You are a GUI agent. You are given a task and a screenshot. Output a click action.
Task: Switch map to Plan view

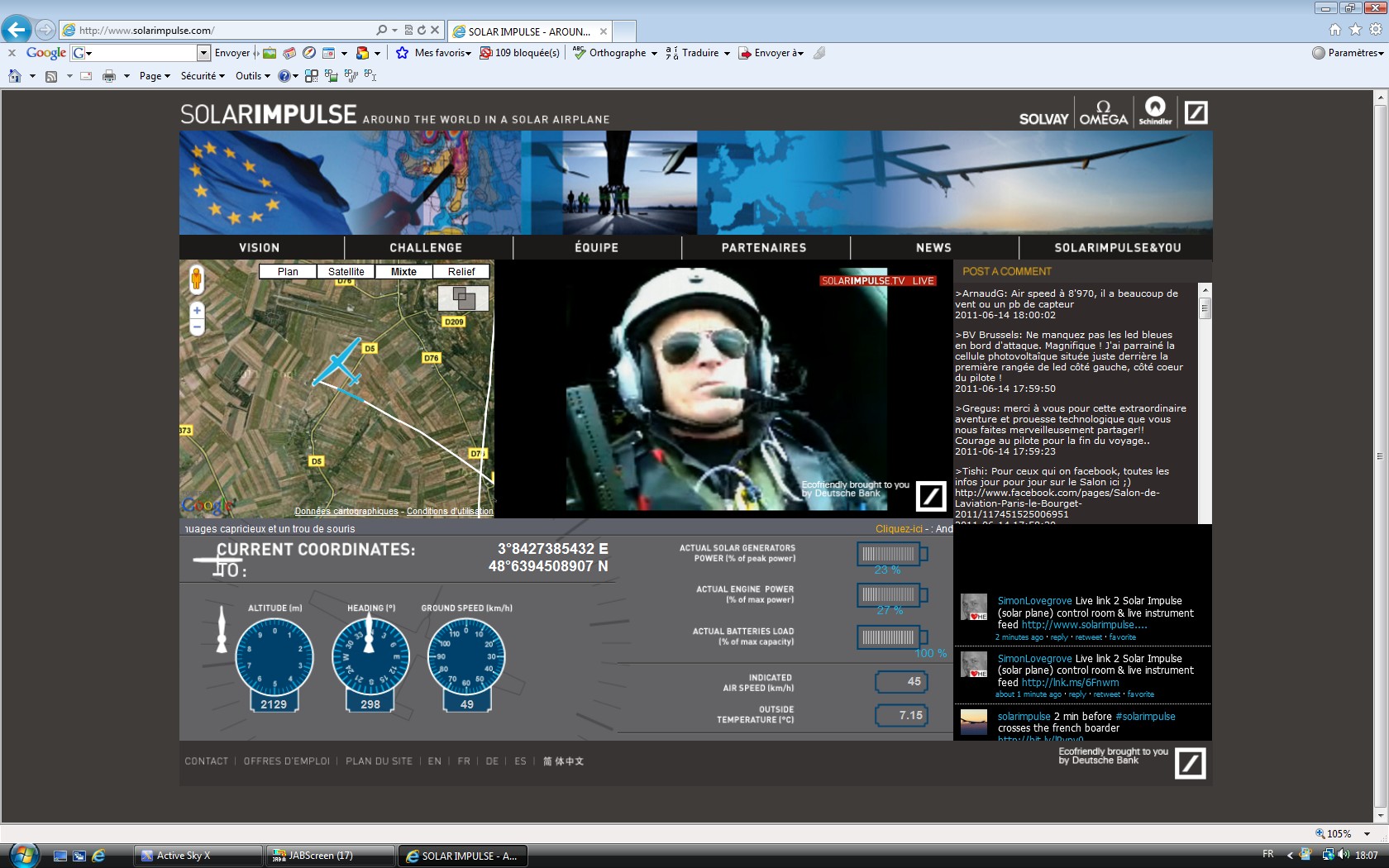click(x=288, y=271)
